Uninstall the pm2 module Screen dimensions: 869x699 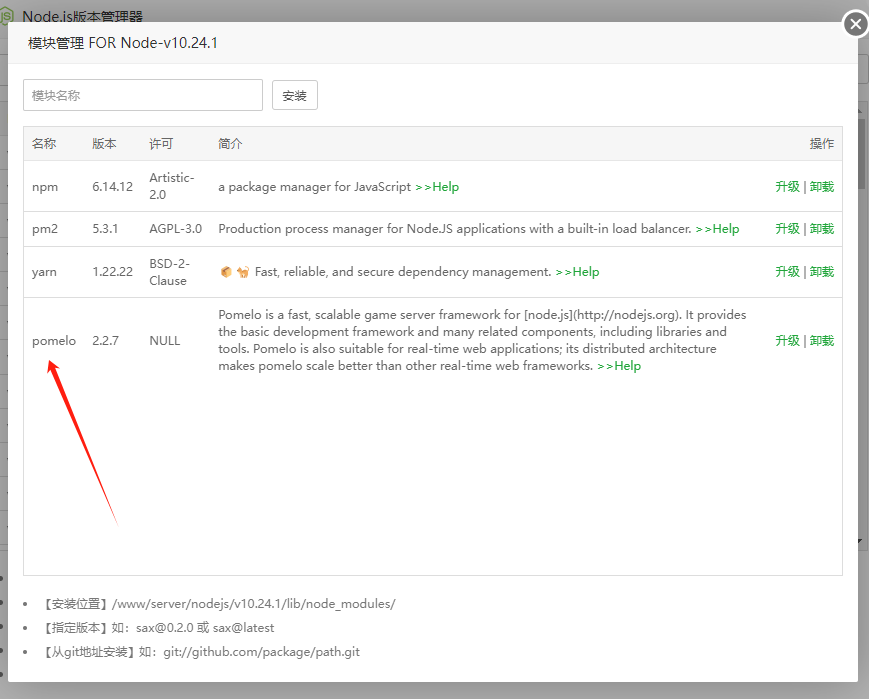822,229
